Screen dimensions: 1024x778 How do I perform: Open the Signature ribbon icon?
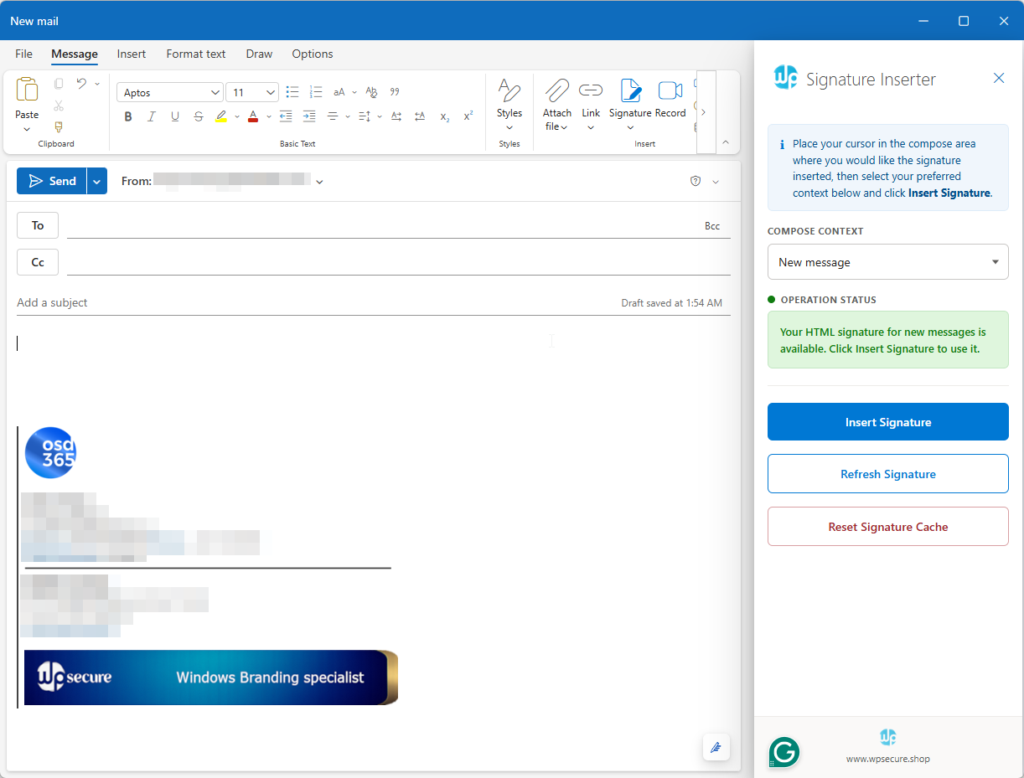pos(630,91)
